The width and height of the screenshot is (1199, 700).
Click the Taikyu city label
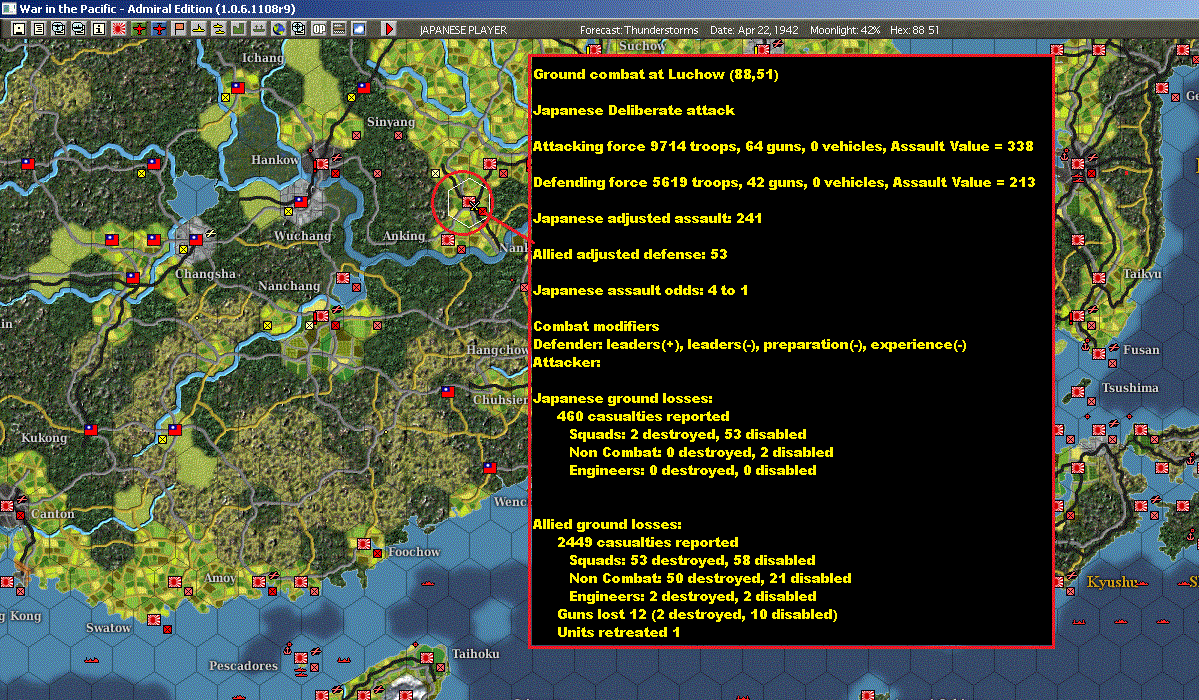tap(1142, 274)
